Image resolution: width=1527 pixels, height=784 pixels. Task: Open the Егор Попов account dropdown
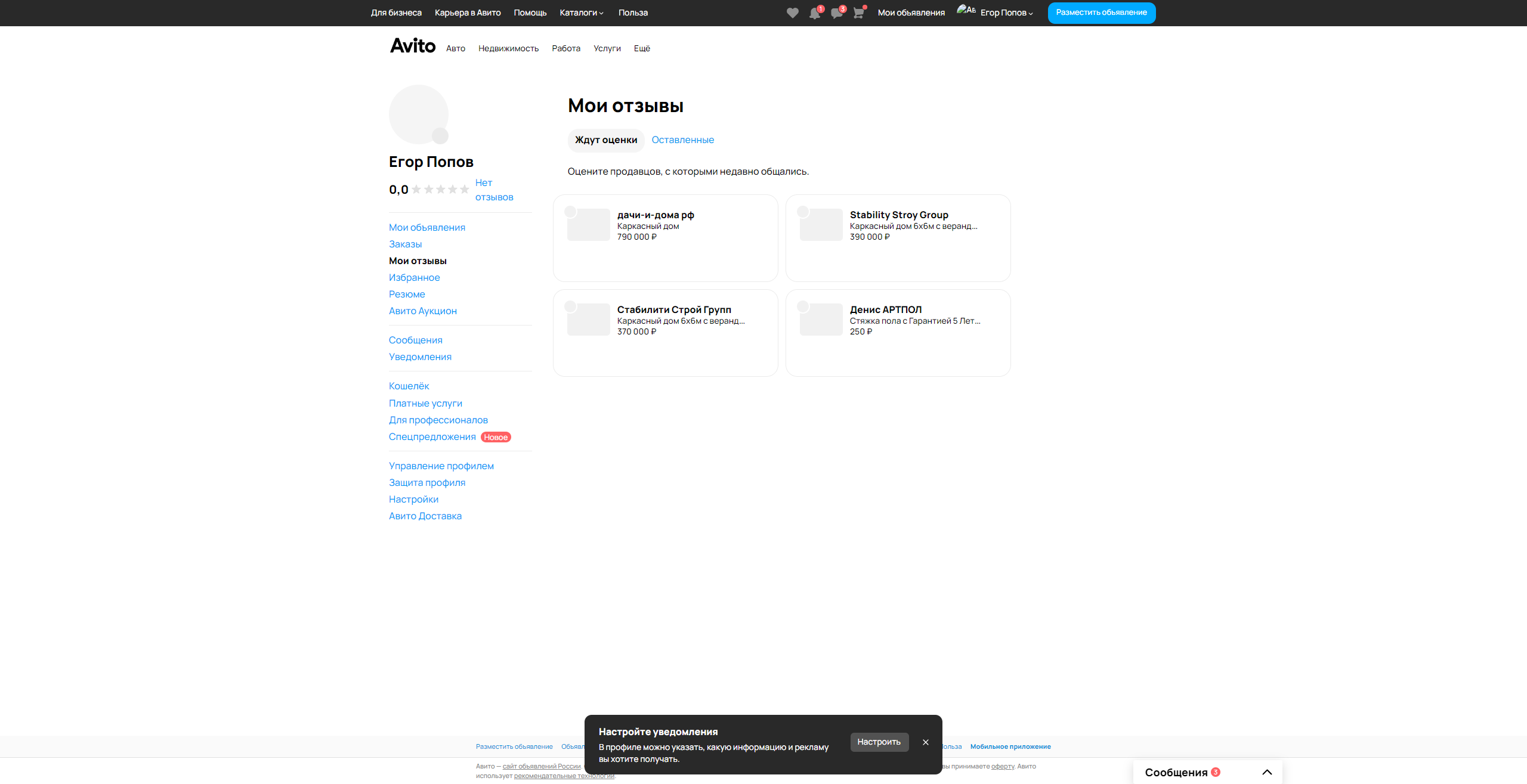pos(1006,13)
